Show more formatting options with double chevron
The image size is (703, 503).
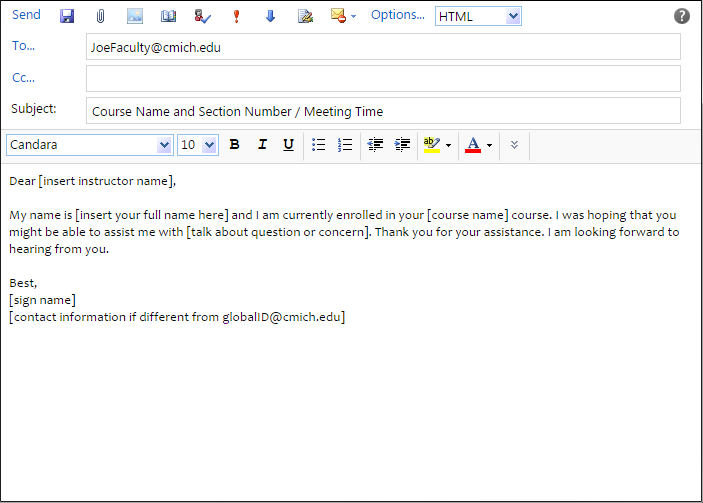514,145
